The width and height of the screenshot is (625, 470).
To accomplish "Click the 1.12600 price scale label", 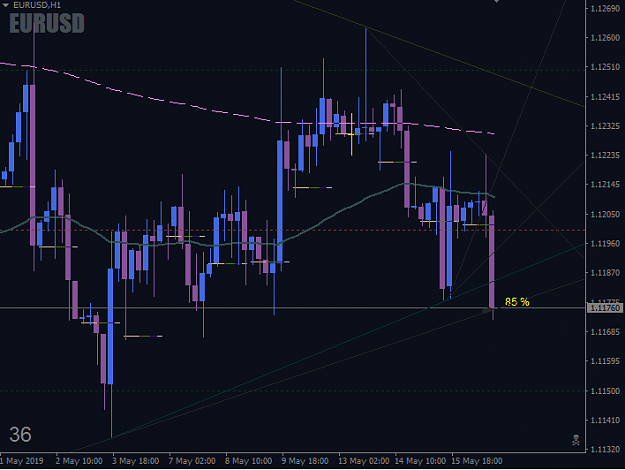I will [605, 37].
